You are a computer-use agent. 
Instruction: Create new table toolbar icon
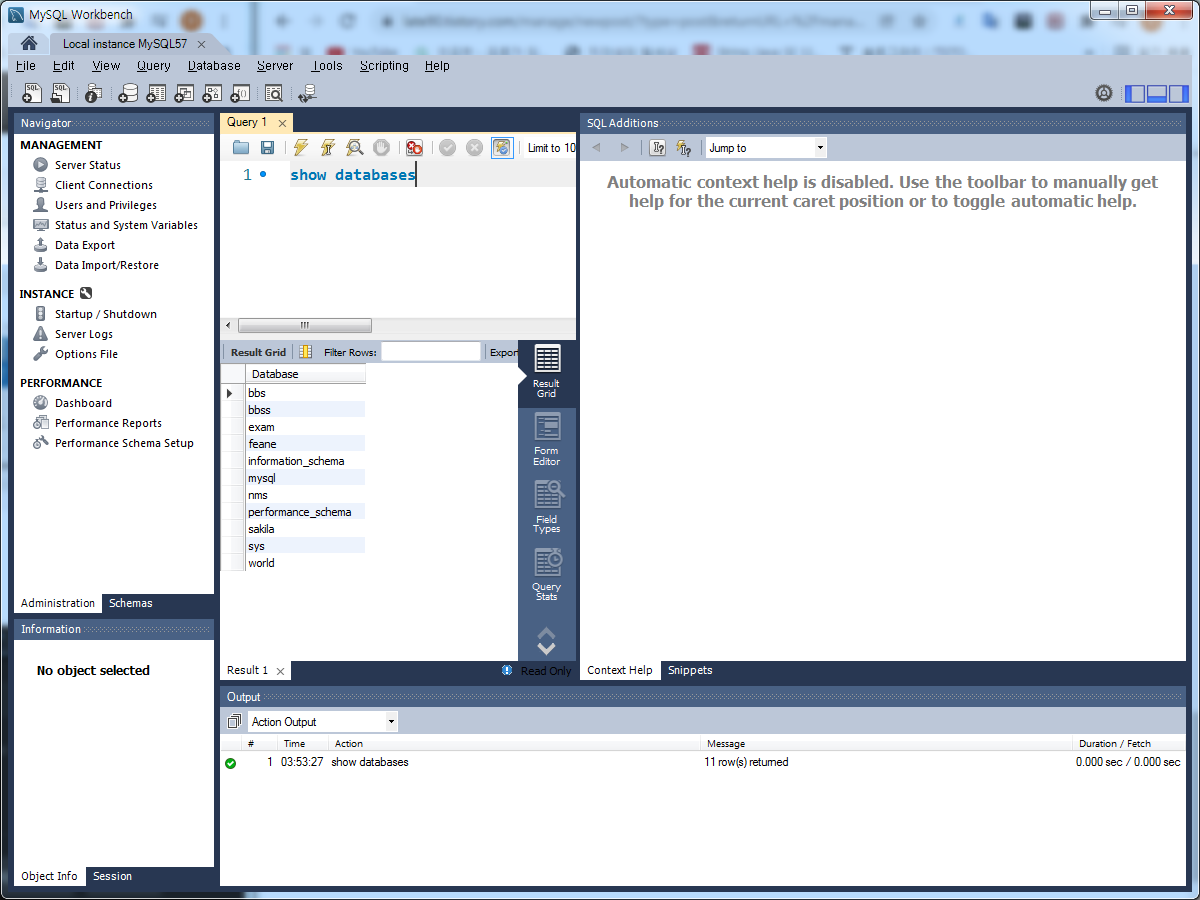[156, 93]
